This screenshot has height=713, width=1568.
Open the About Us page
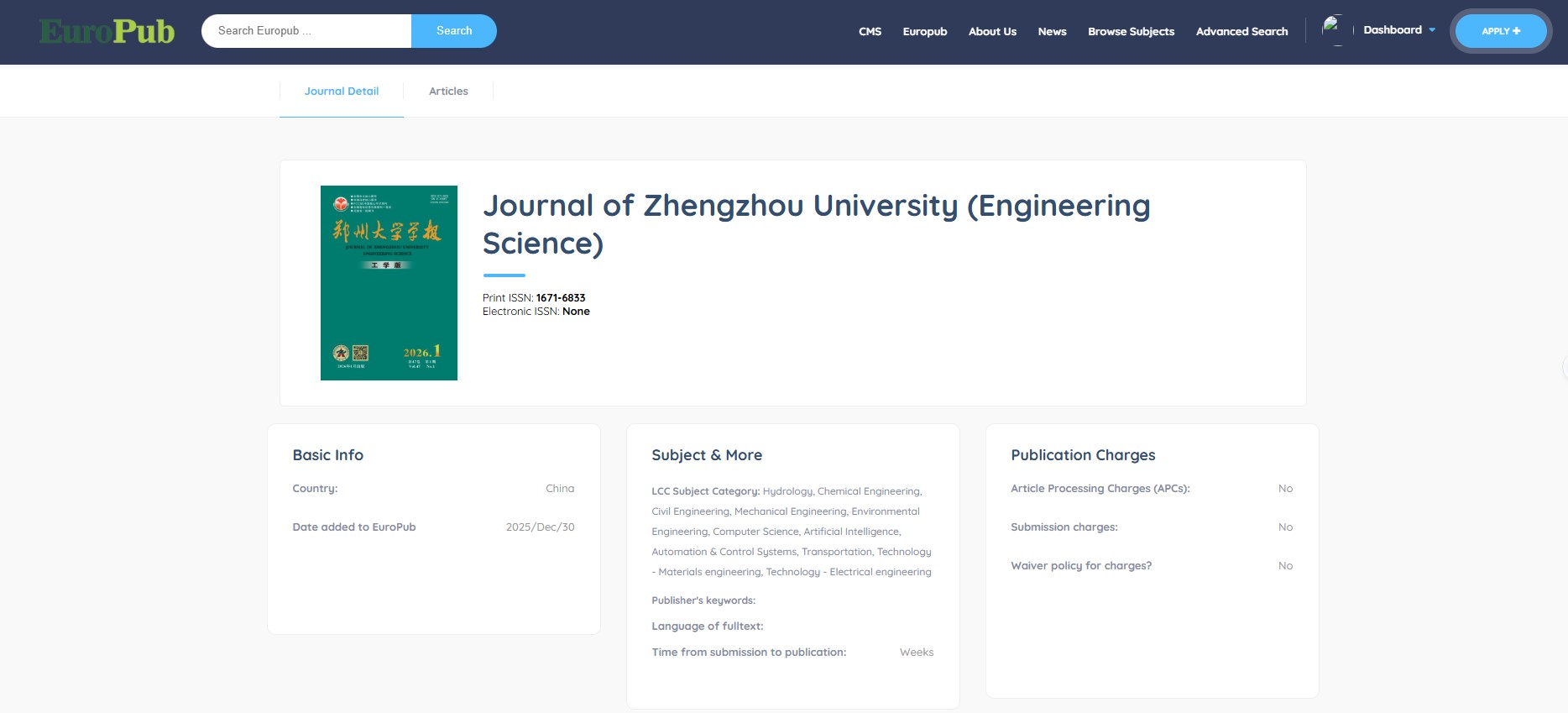(x=992, y=32)
